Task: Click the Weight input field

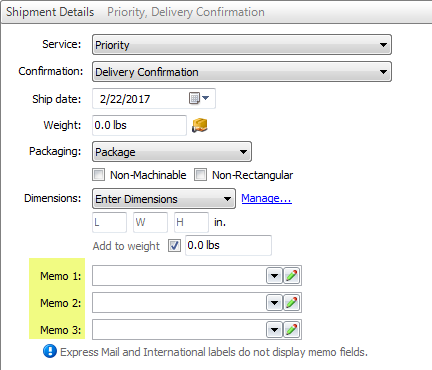Action: (x=139, y=125)
